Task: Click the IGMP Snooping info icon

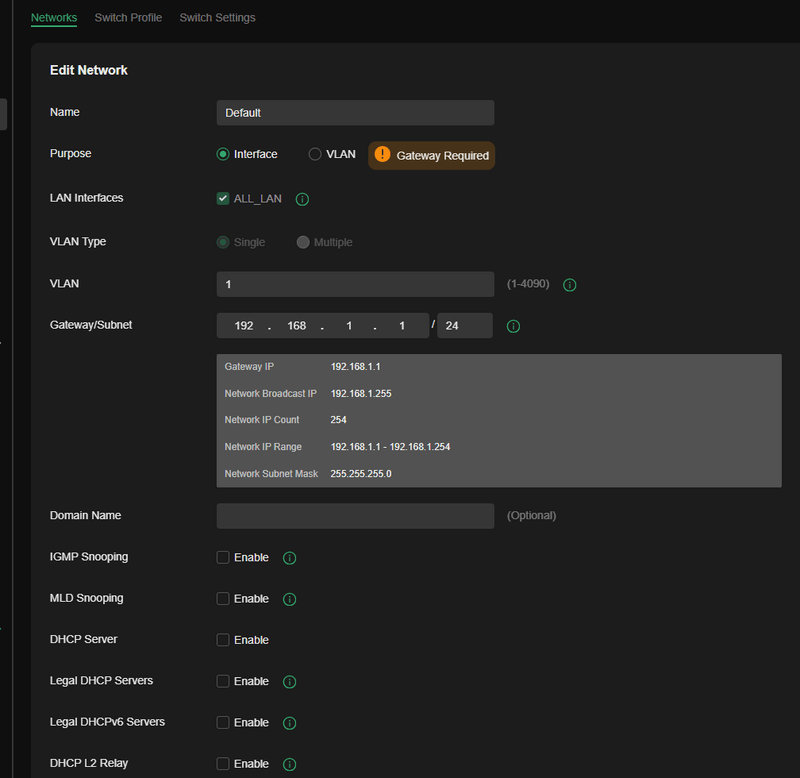Action: pyautogui.click(x=290, y=558)
